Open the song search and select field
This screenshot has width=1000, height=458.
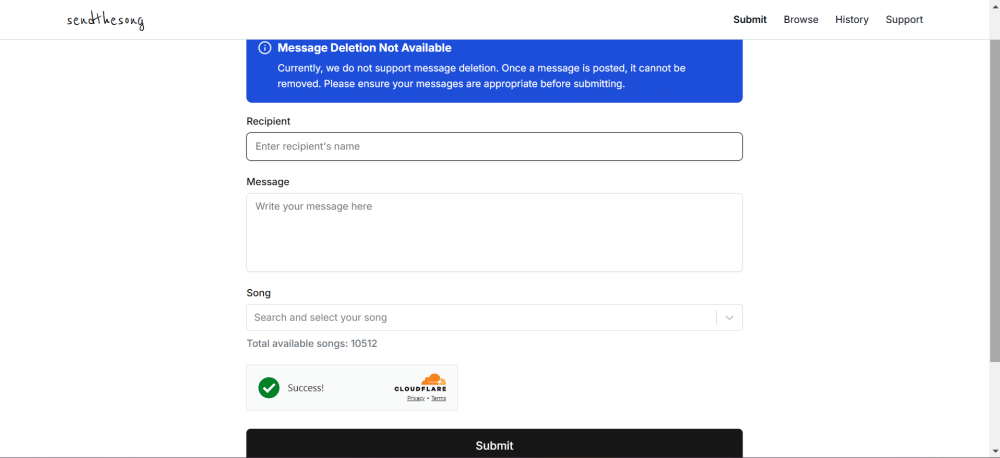(x=480, y=318)
